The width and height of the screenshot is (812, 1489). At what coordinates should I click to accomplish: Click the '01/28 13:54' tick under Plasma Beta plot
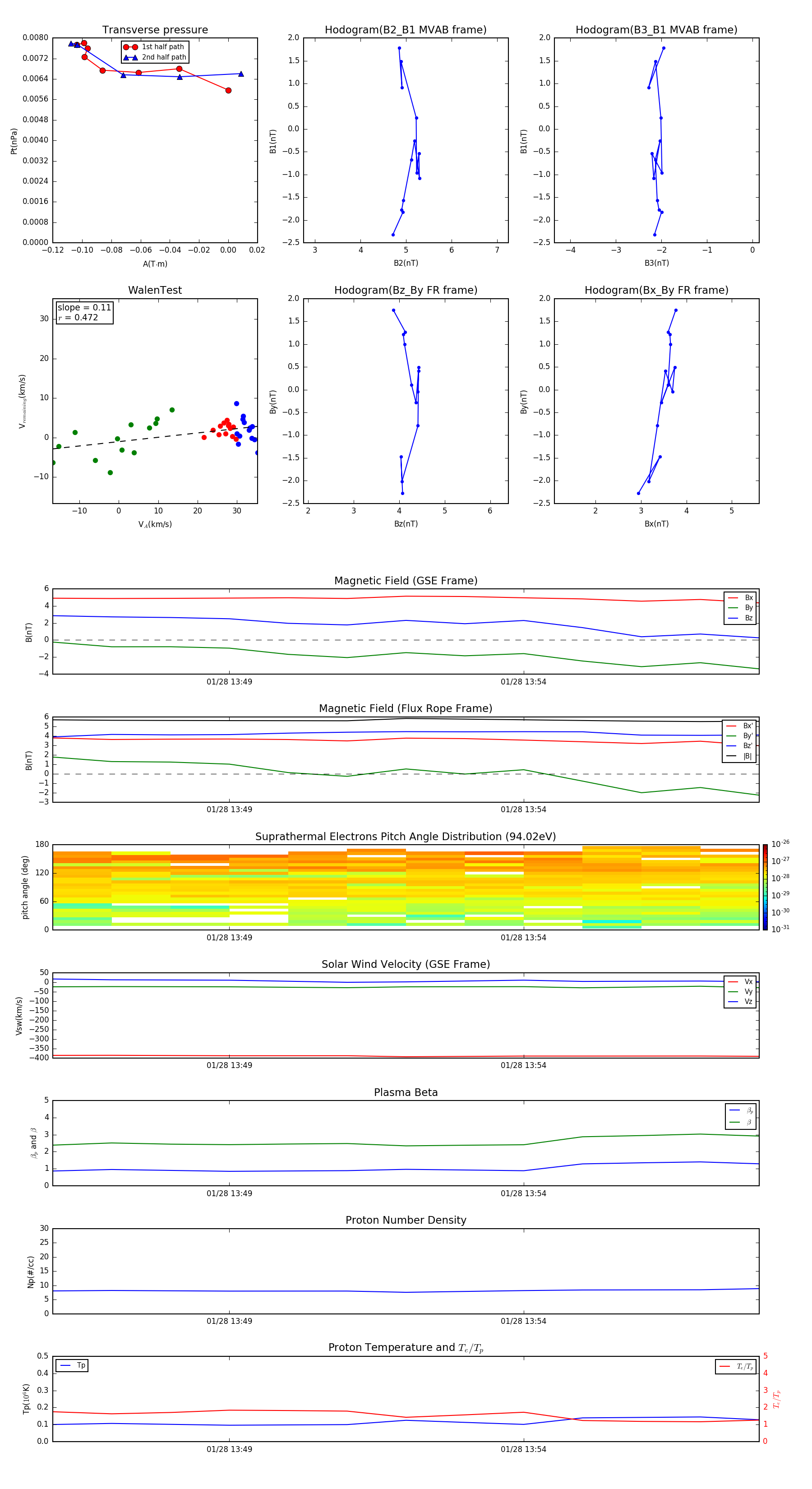[524, 1193]
